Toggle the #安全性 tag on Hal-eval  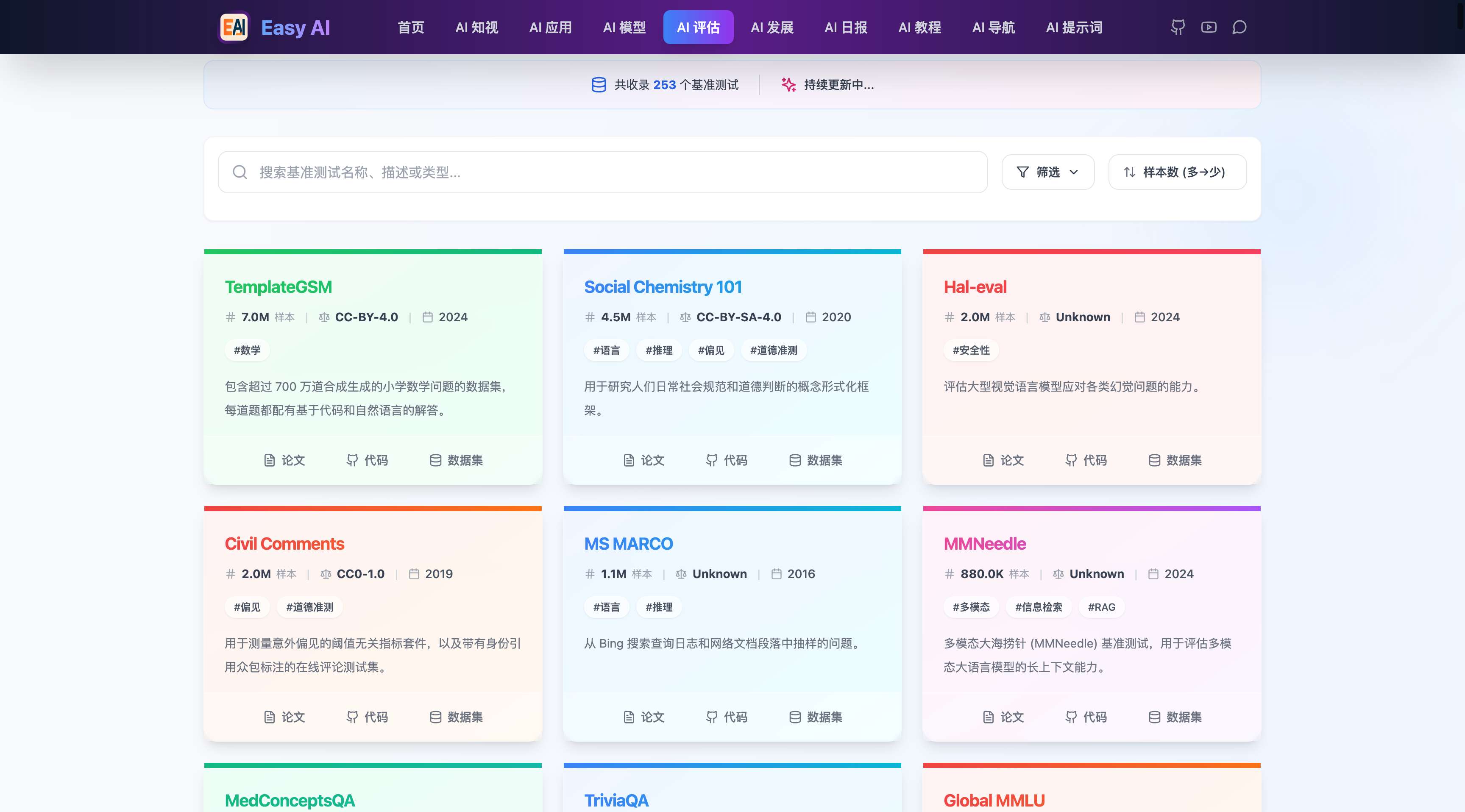pyautogui.click(x=970, y=350)
